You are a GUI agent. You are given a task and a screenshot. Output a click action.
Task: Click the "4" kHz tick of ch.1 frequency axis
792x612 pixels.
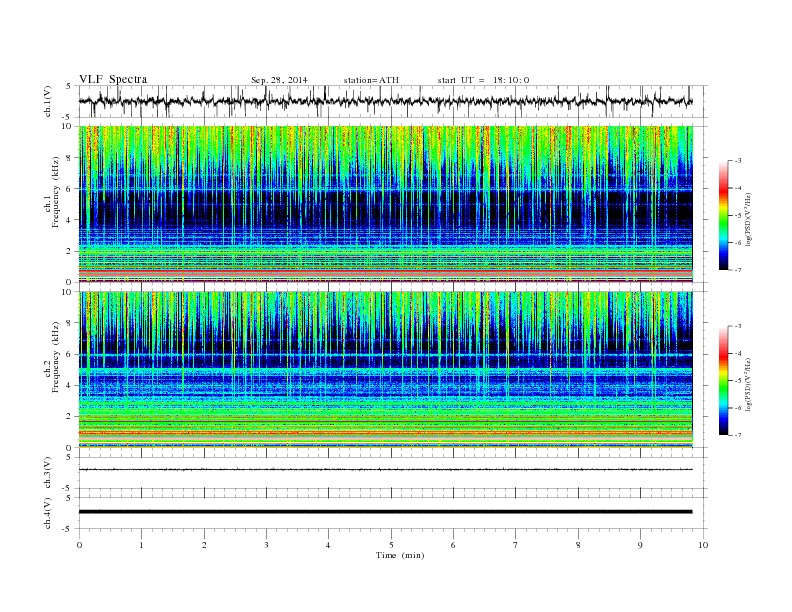click(x=70, y=220)
